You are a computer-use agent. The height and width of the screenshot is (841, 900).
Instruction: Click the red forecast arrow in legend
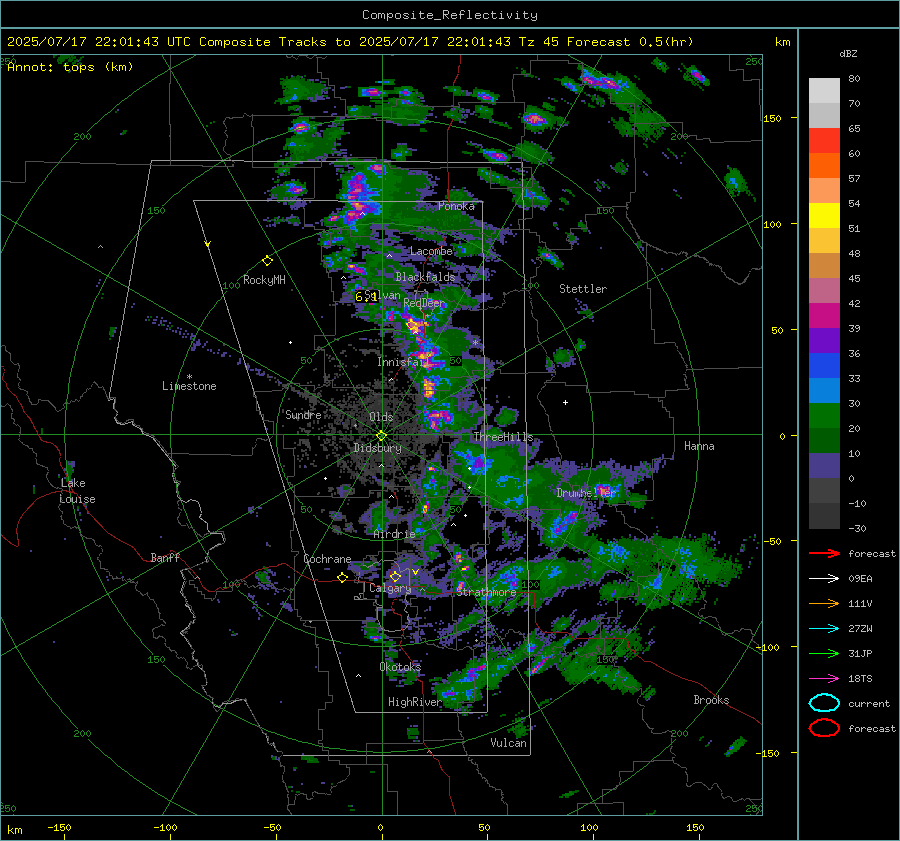pyautogui.click(x=824, y=553)
